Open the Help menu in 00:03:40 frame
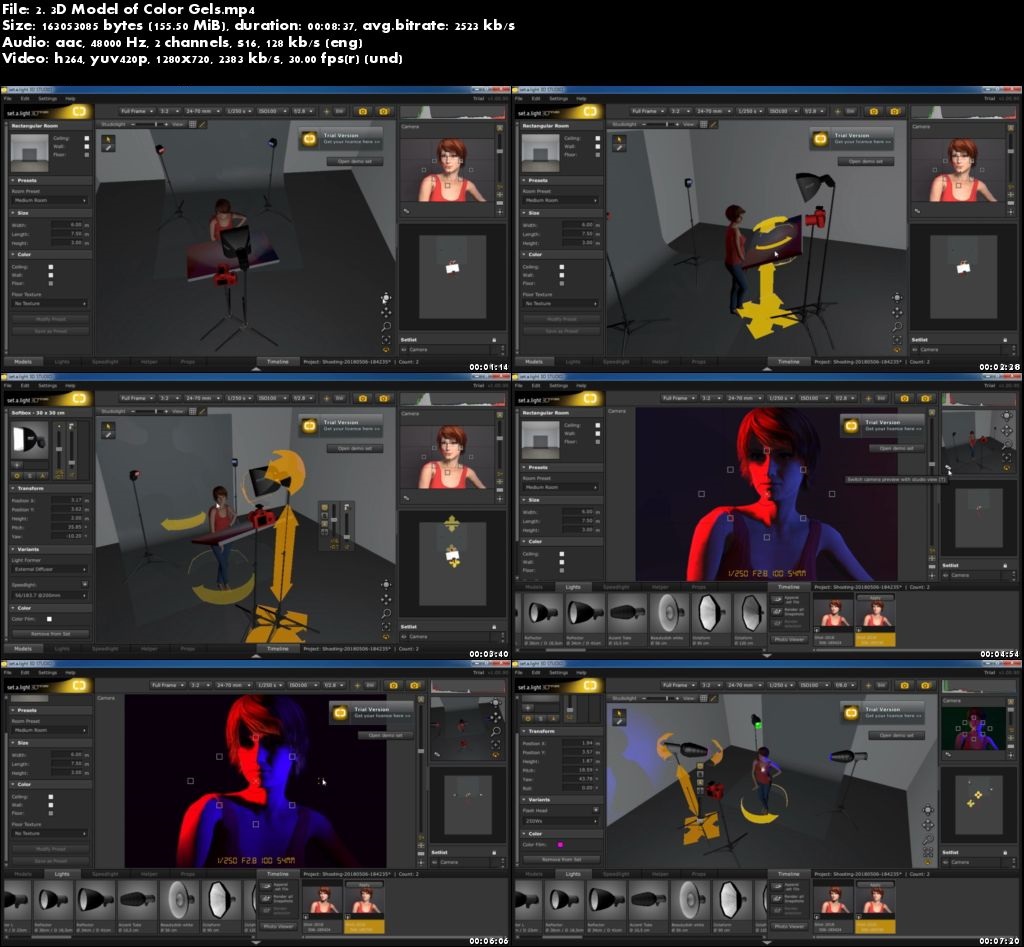Image resolution: width=1024 pixels, height=947 pixels. tap(70, 386)
